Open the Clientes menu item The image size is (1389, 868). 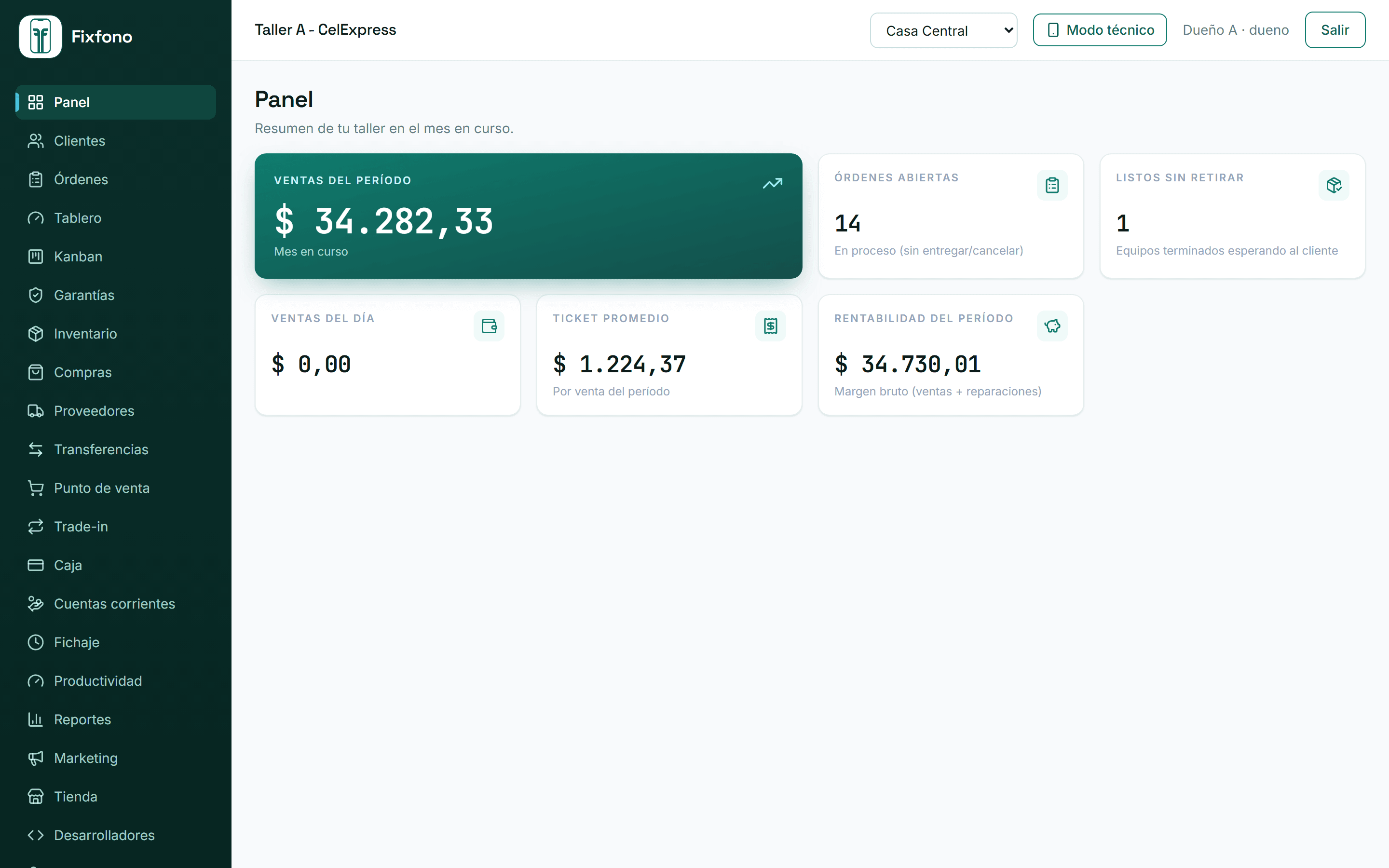pyautogui.click(x=116, y=141)
